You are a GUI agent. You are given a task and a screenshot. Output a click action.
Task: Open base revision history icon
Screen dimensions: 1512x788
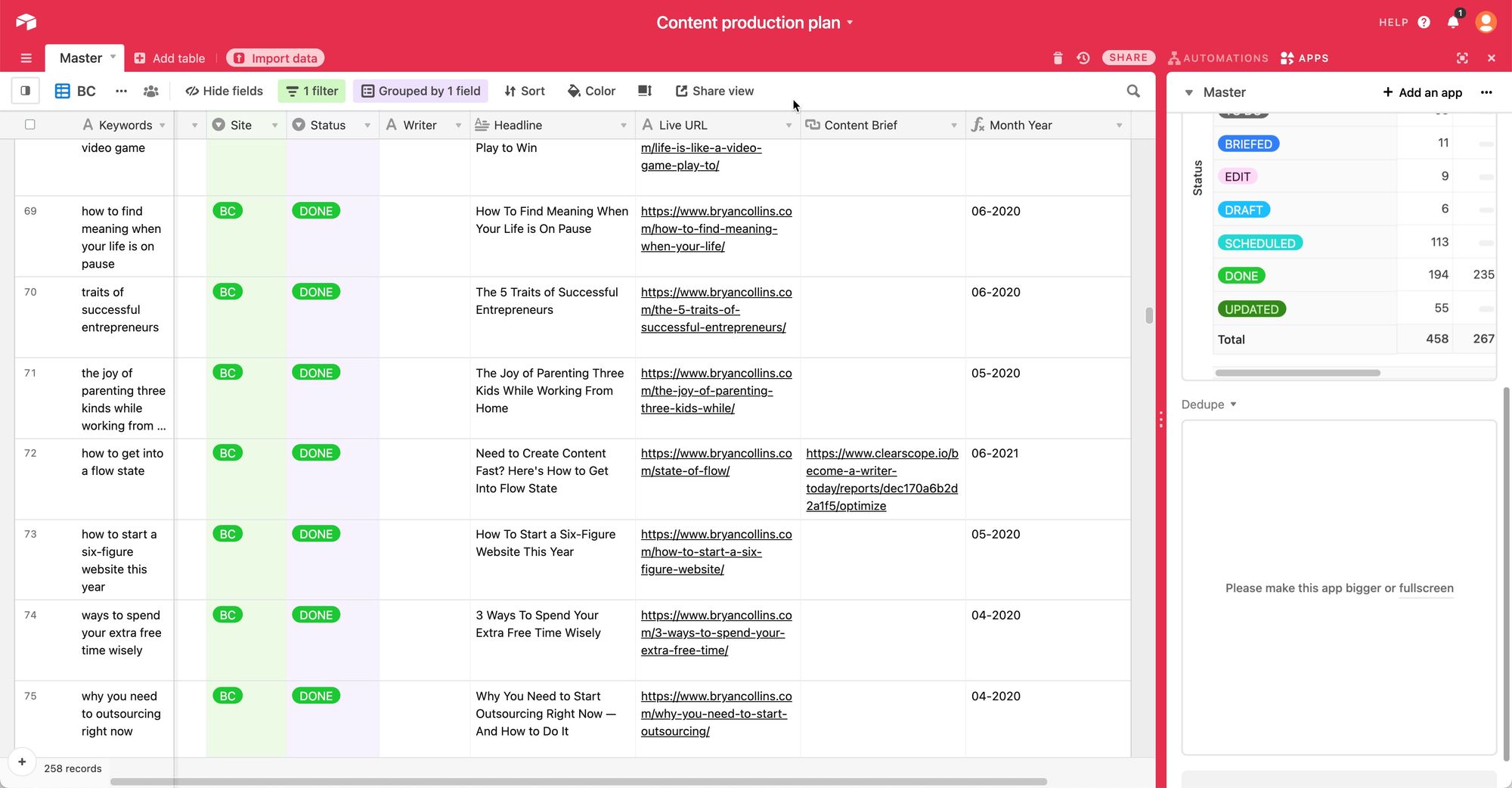coord(1083,58)
